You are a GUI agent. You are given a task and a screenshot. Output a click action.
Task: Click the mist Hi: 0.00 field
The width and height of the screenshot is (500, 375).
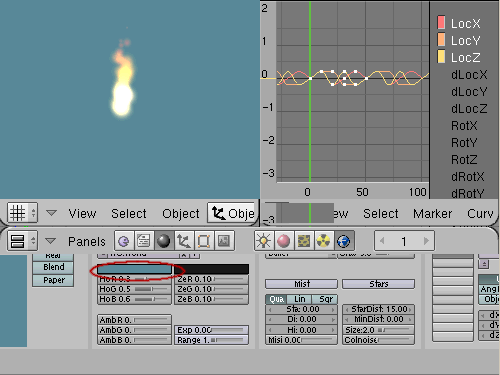coord(301,330)
